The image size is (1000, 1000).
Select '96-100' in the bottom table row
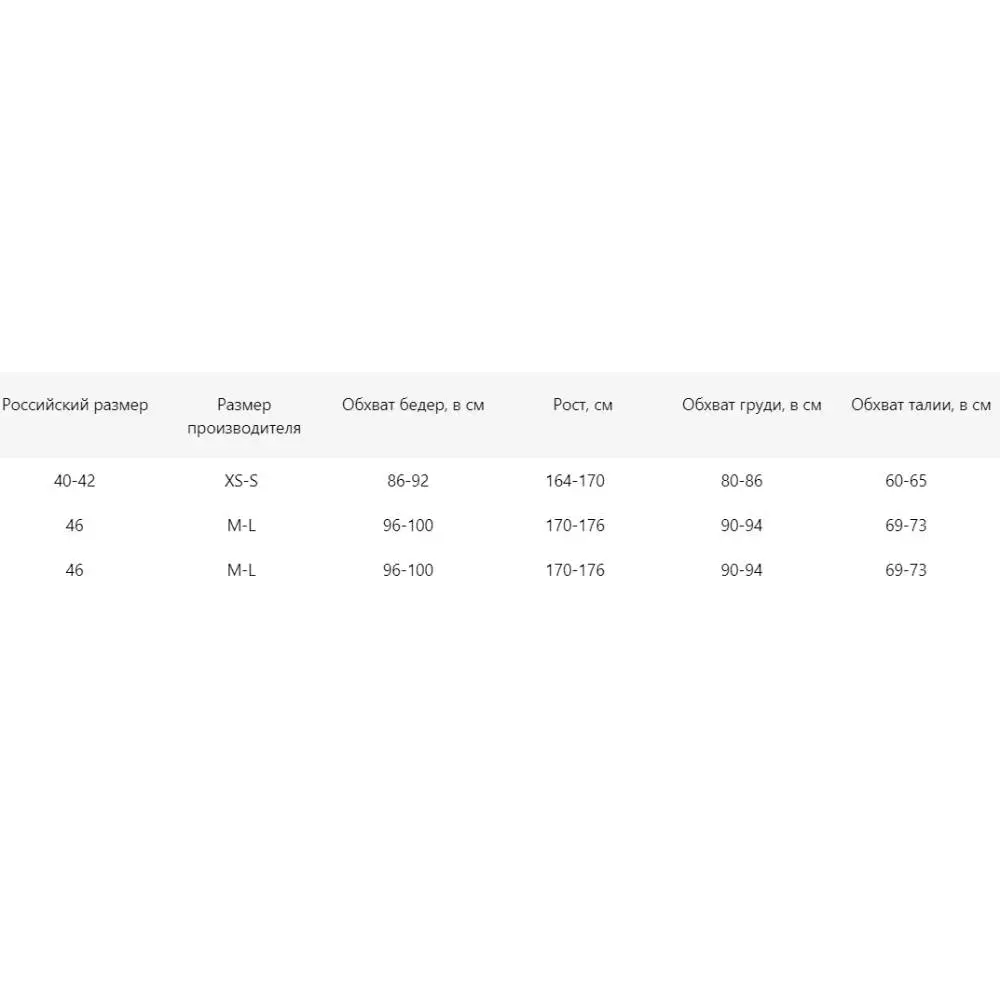(408, 570)
